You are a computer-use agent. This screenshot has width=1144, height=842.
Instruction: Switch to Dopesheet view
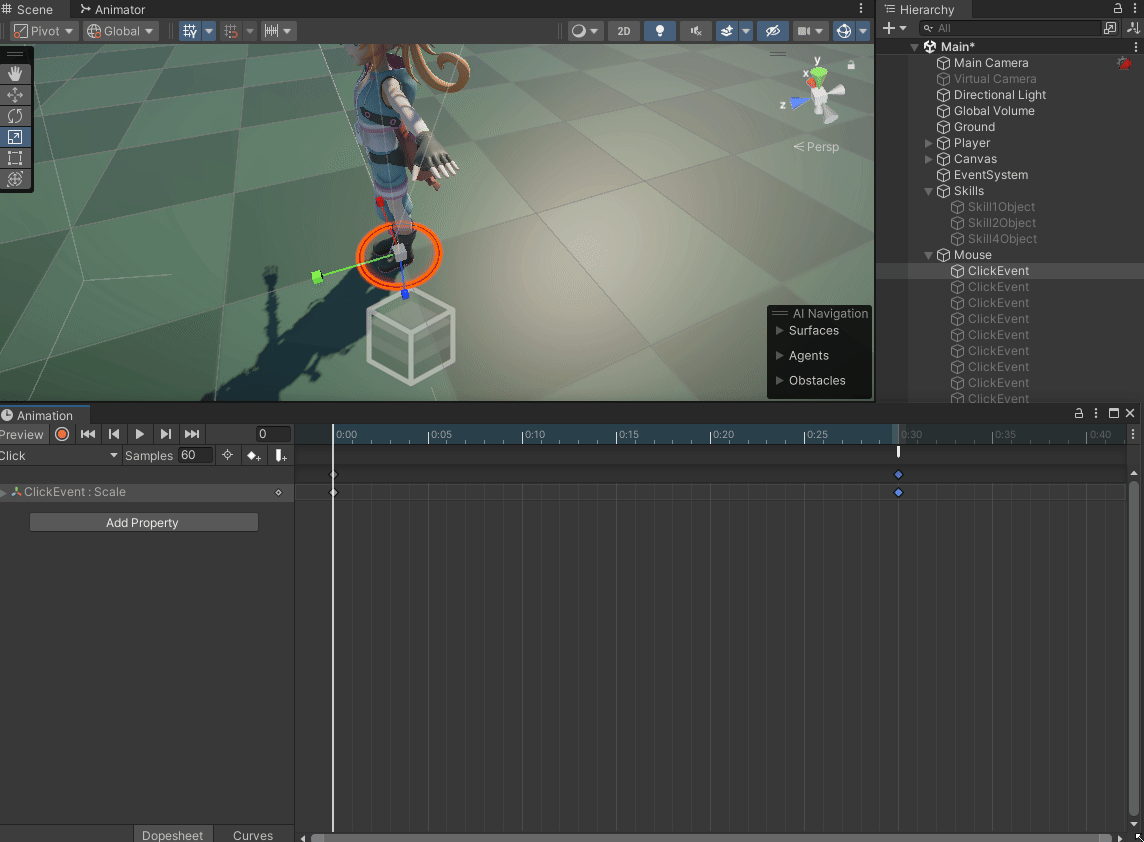tap(173, 835)
